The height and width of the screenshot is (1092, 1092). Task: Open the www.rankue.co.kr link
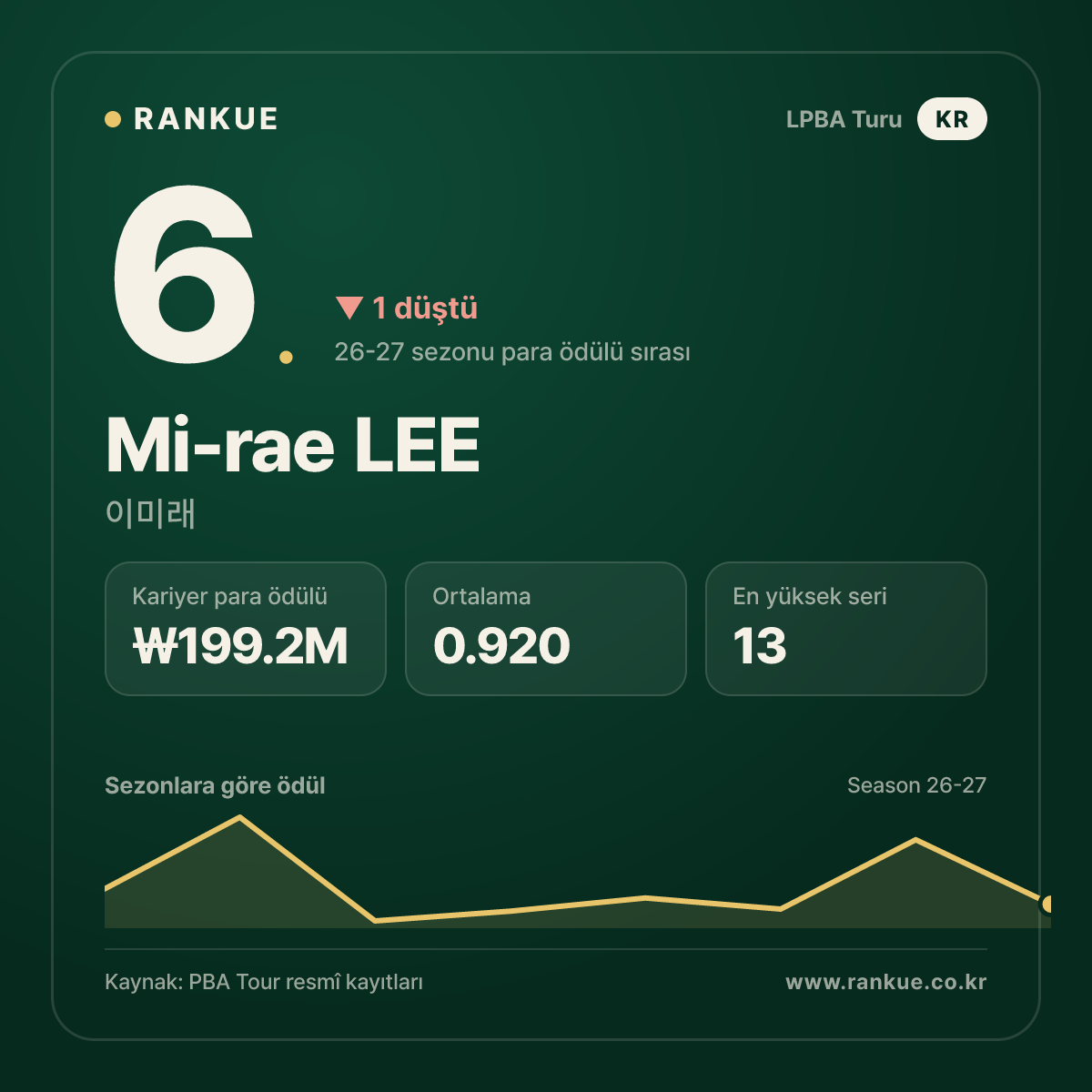click(886, 982)
